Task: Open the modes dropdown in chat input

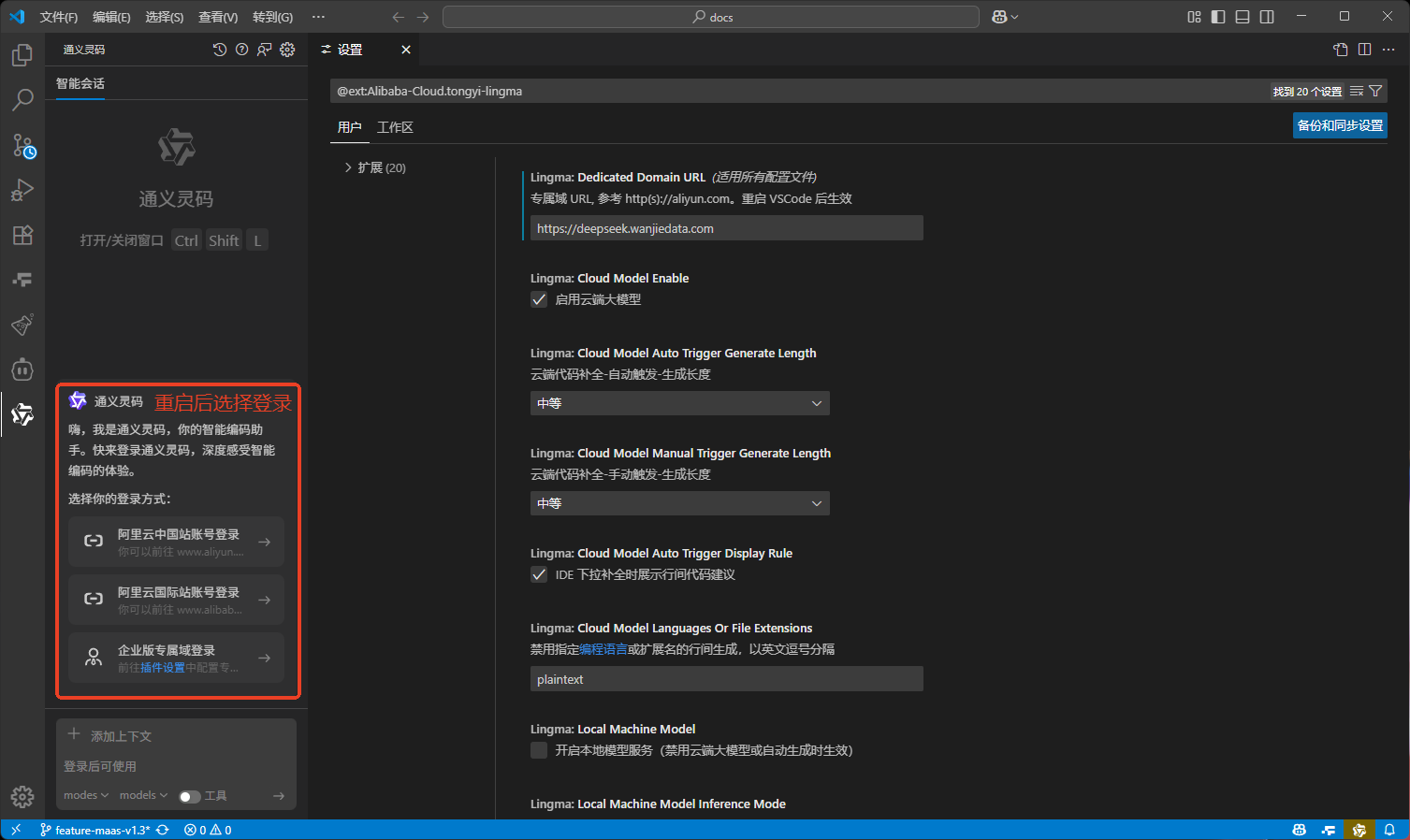Action: pyautogui.click(x=86, y=795)
